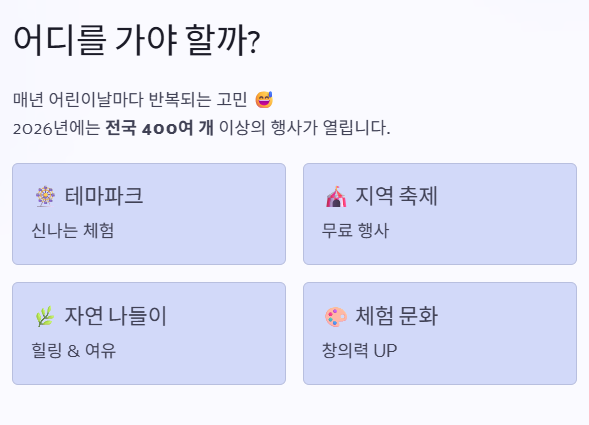Click the bold text 전국 400여 개
Screen dimensions: 589x425
pyautogui.click(x=159, y=128)
